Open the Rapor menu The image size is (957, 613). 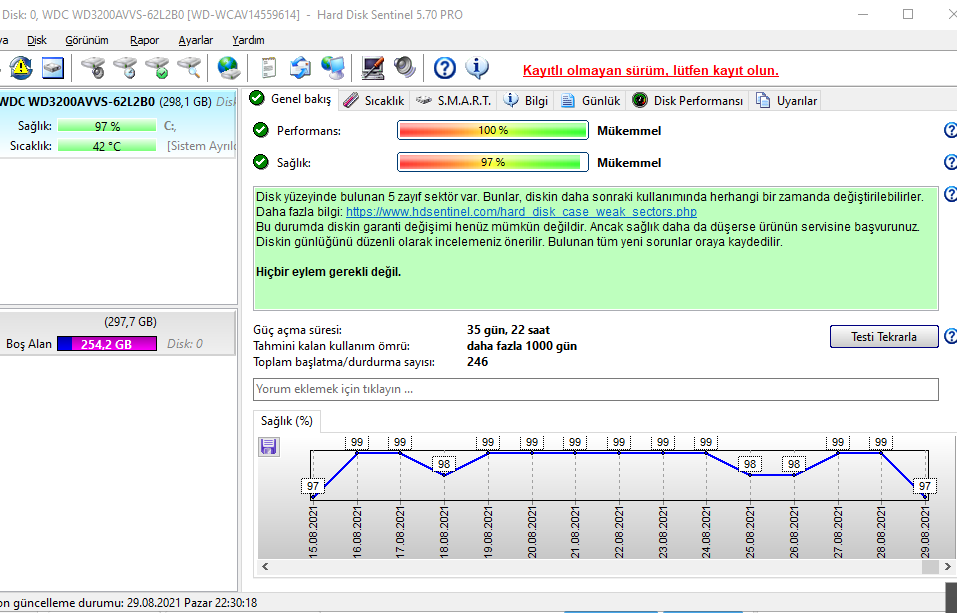tap(144, 40)
